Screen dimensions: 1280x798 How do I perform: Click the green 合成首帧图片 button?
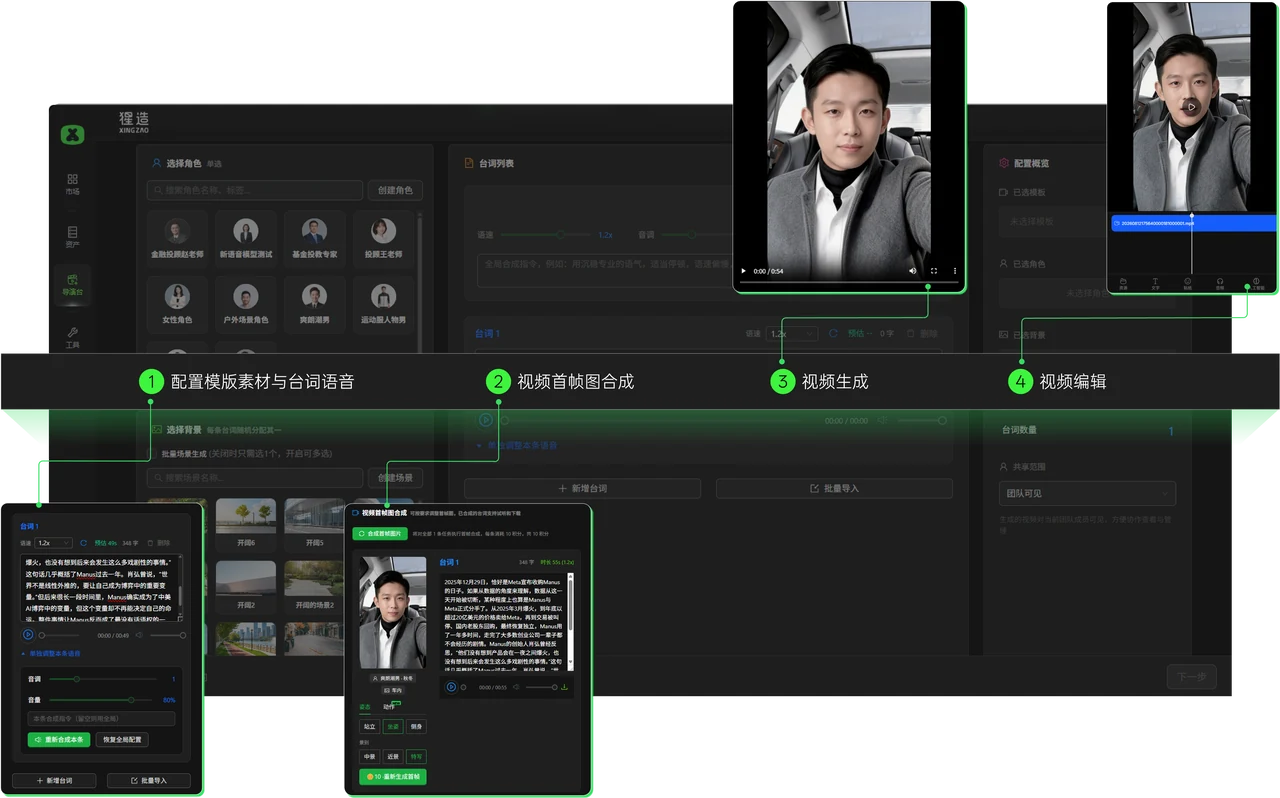click(380, 534)
